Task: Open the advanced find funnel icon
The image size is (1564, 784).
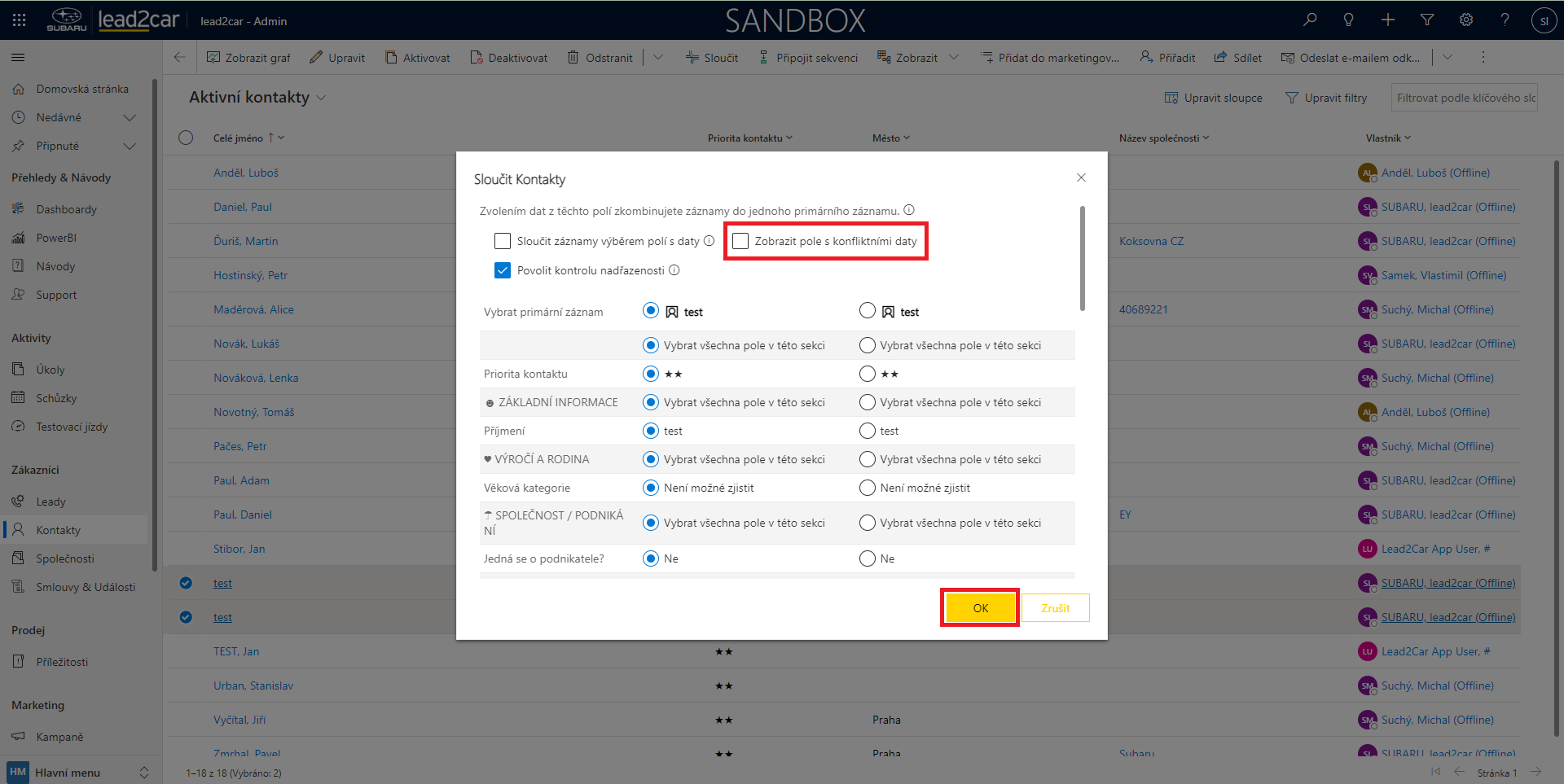Action: coord(1426,20)
